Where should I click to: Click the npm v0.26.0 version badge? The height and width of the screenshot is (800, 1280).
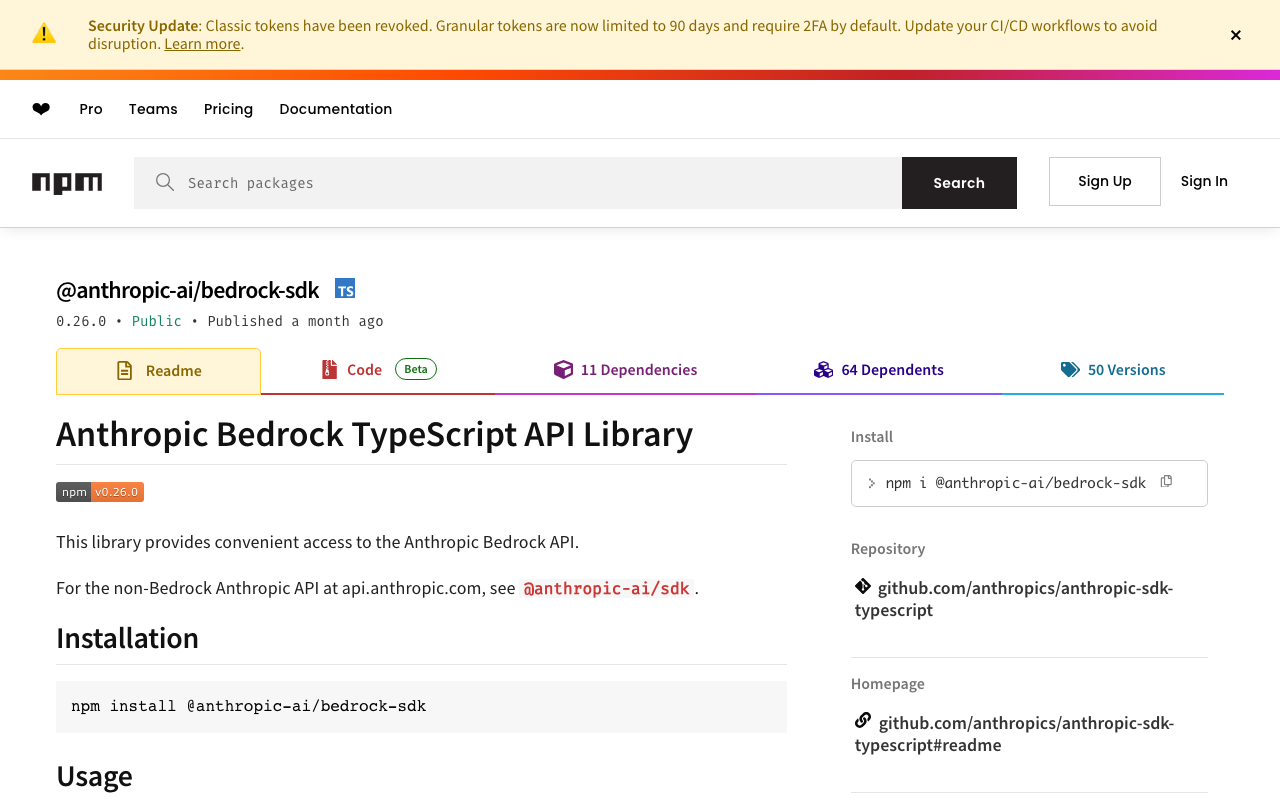100,492
